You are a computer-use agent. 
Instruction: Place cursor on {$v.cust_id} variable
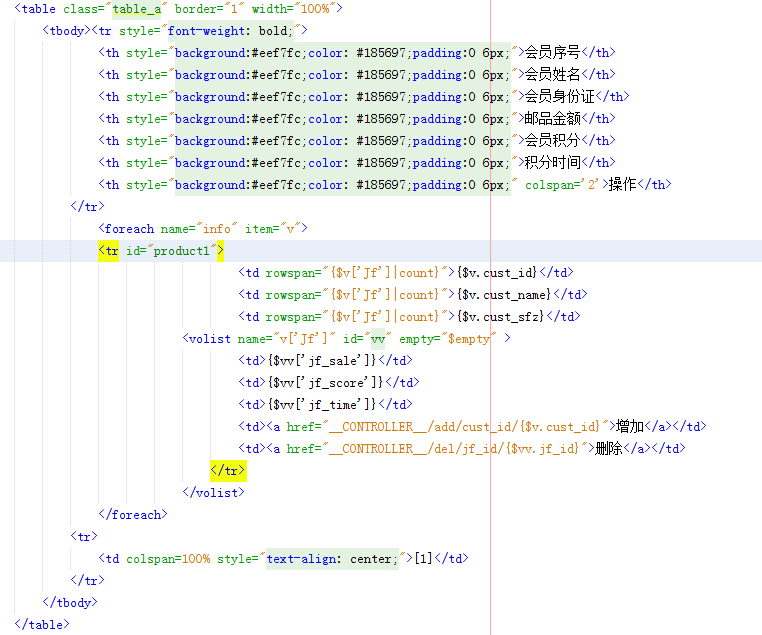[497, 273]
